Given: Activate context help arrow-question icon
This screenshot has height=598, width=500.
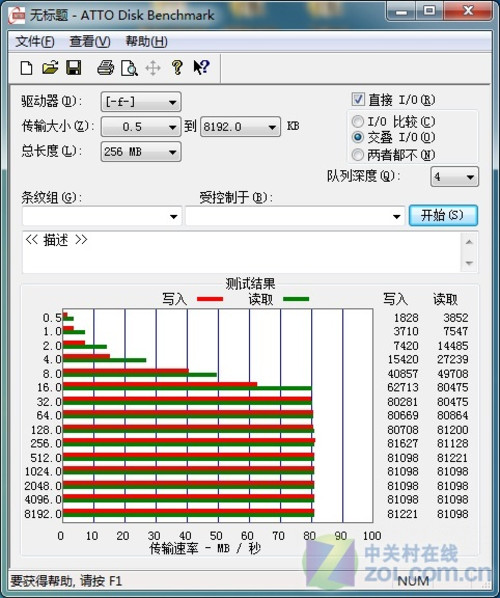Looking at the screenshot, I should click(201, 68).
